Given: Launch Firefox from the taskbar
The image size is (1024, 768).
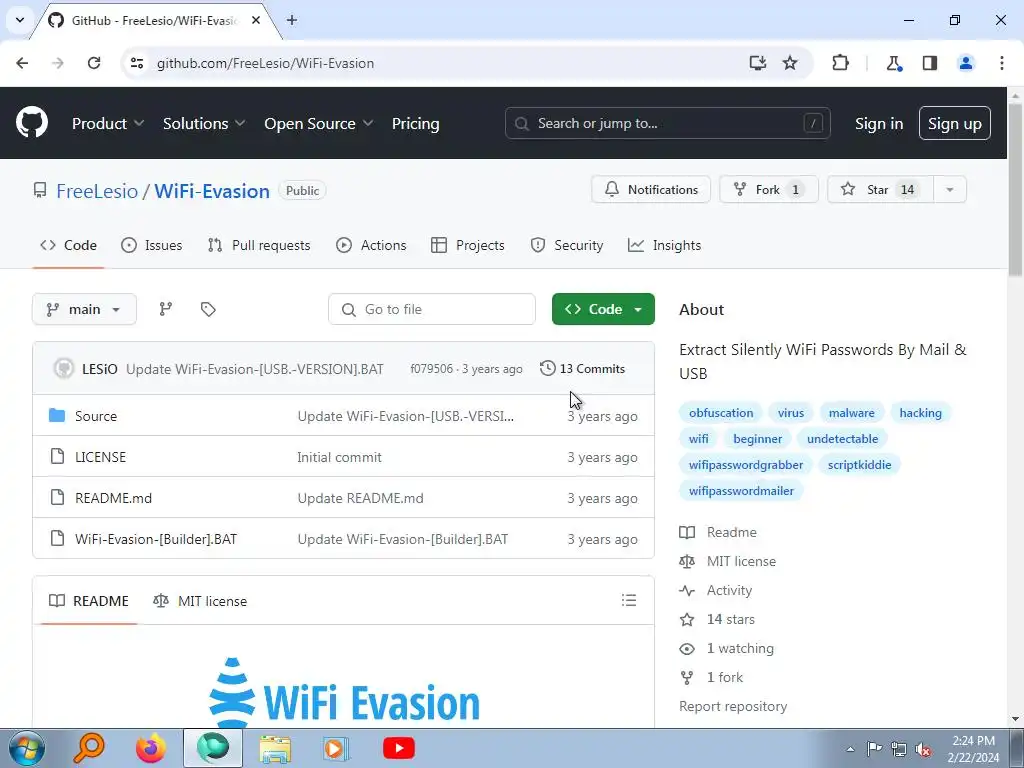Looking at the screenshot, I should [x=151, y=748].
